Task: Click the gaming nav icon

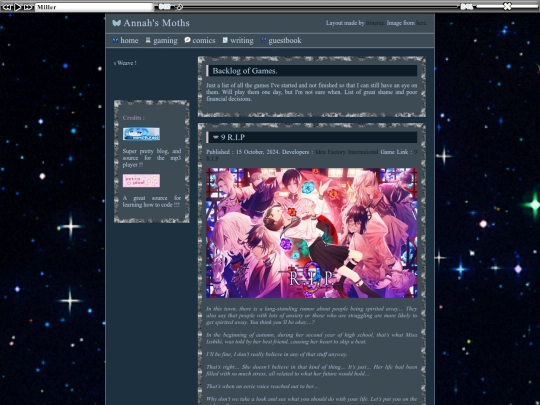Action: (148, 40)
